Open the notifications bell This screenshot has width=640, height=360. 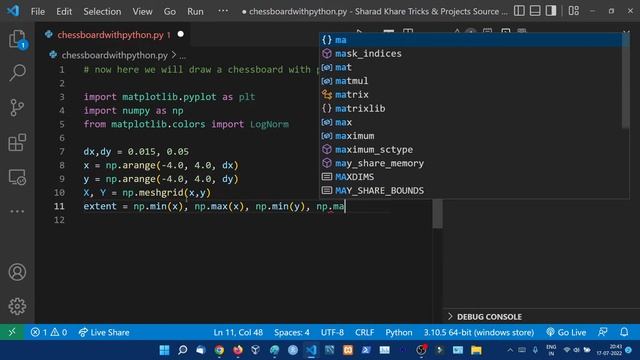(x=624, y=332)
